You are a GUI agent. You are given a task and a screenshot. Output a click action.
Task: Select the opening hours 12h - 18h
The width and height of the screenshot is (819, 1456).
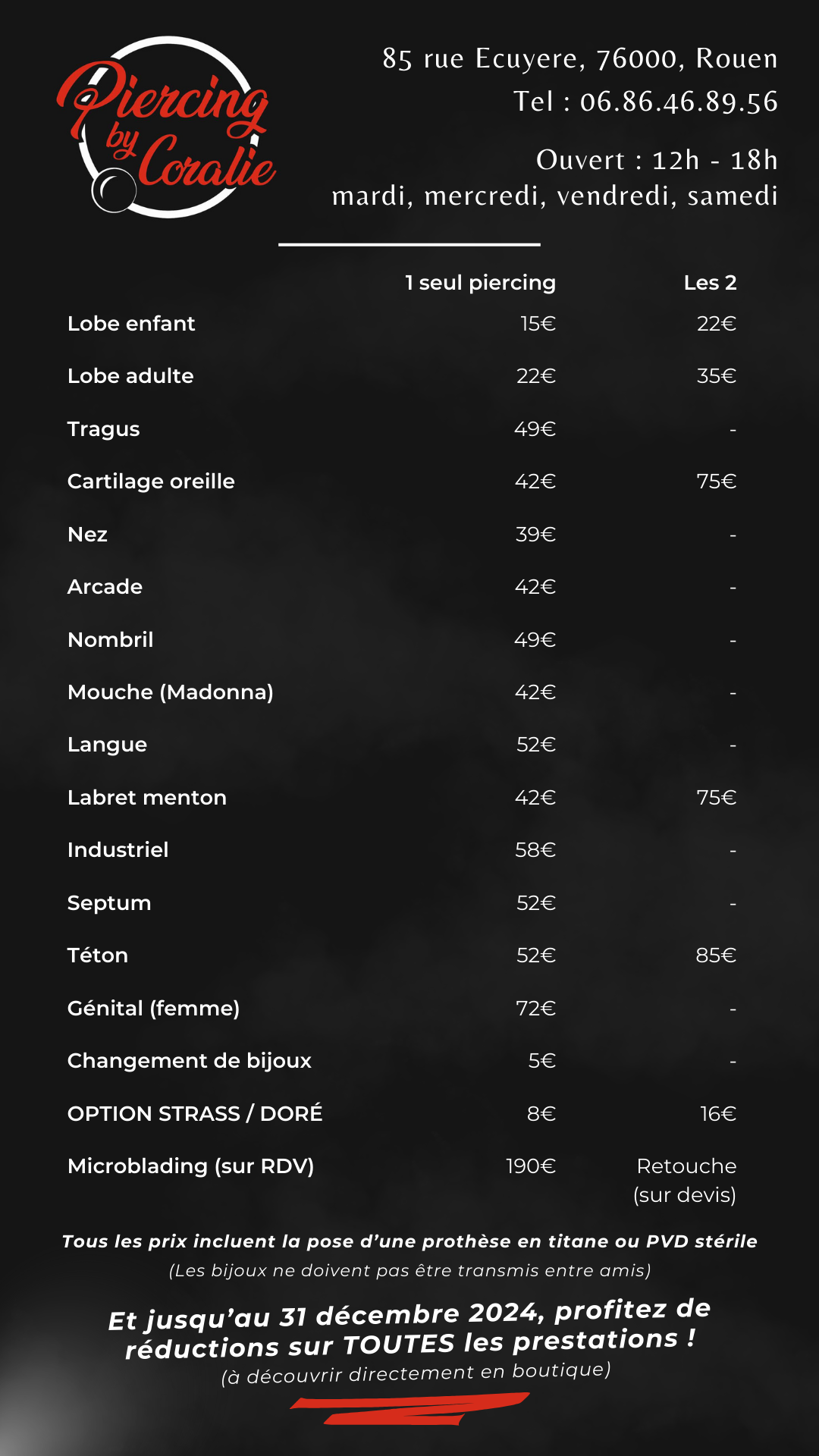point(714,160)
